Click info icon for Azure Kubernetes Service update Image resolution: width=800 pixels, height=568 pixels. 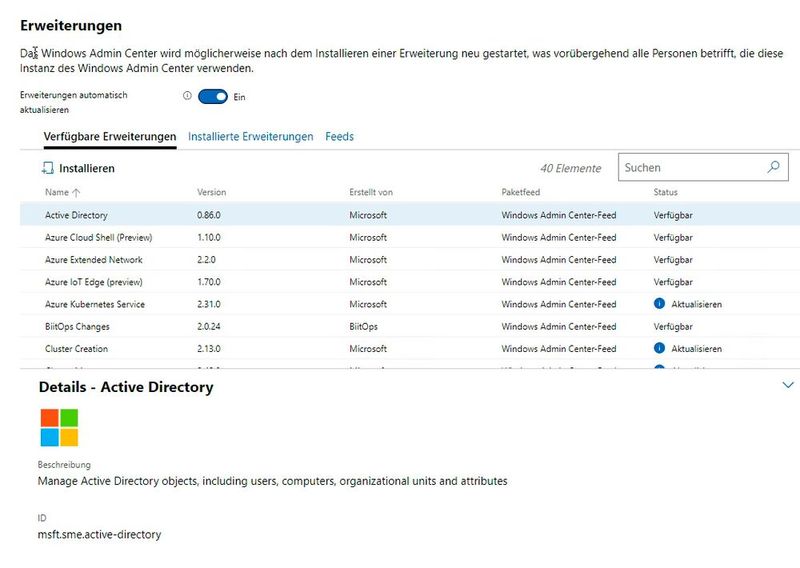[659, 304]
